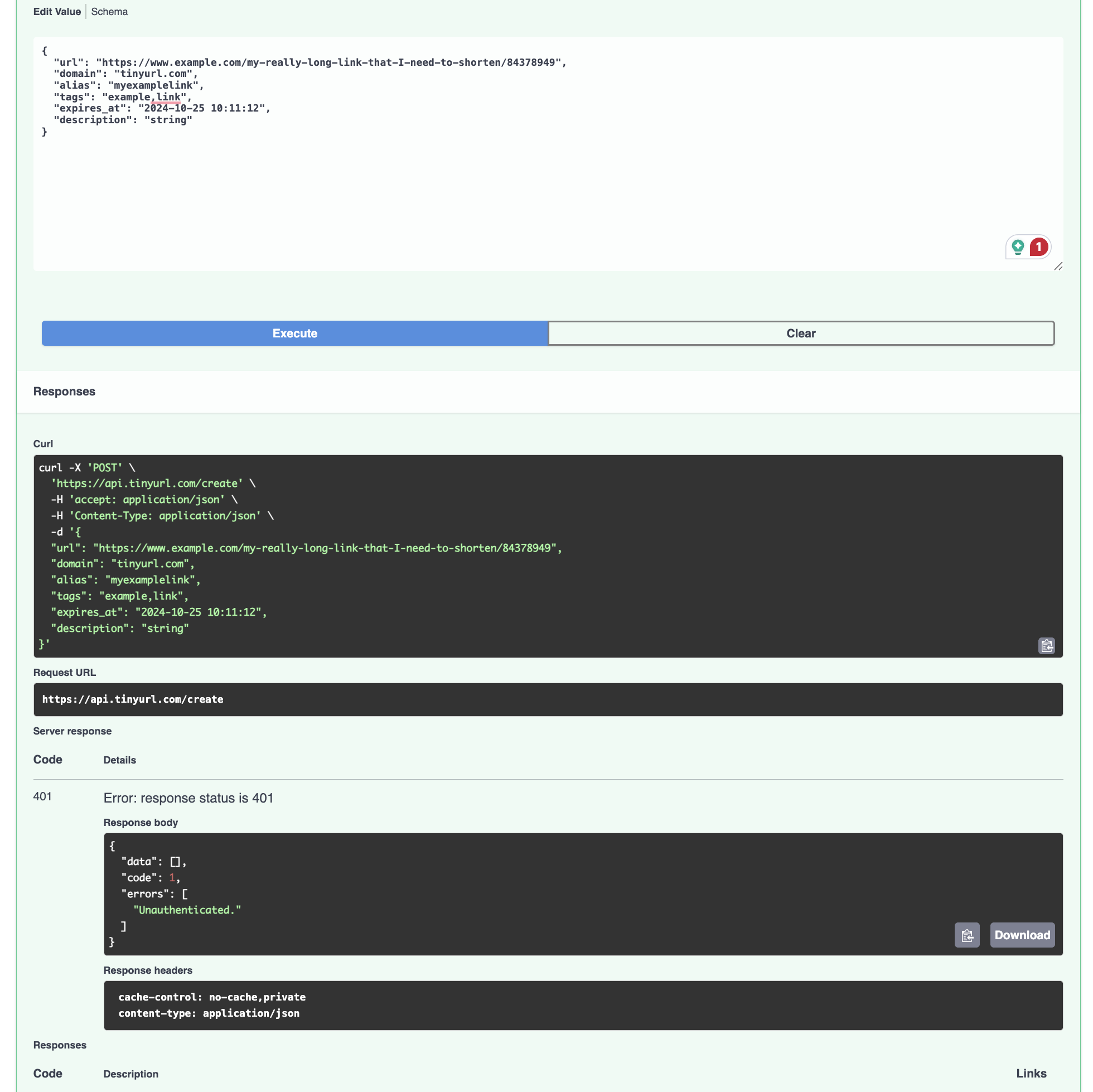The width and height of the screenshot is (1093, 1092).
Task: Click the underlined word link in tags
Action: point(168,96)
